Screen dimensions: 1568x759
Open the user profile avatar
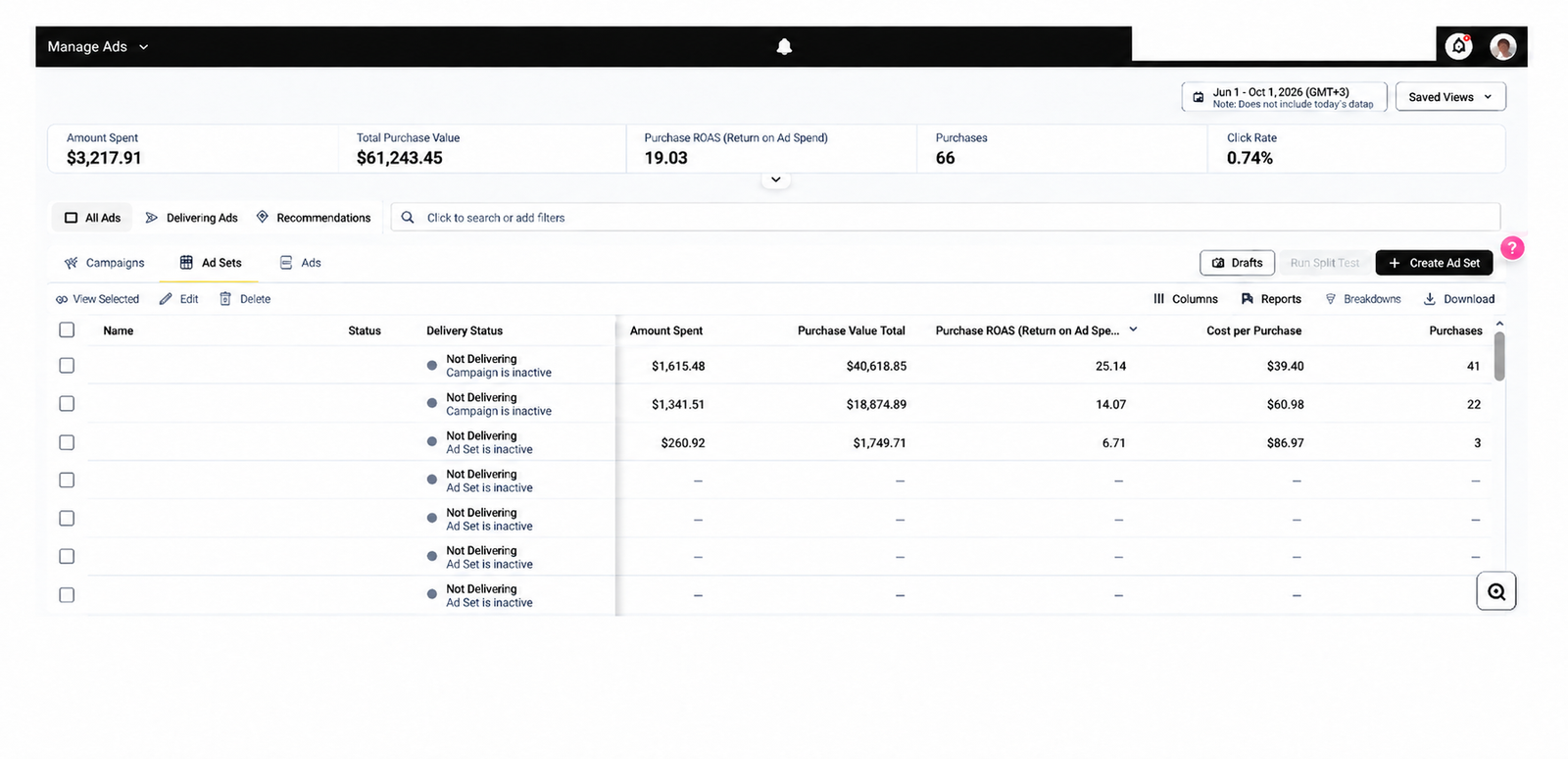[x=1502, y=46]
